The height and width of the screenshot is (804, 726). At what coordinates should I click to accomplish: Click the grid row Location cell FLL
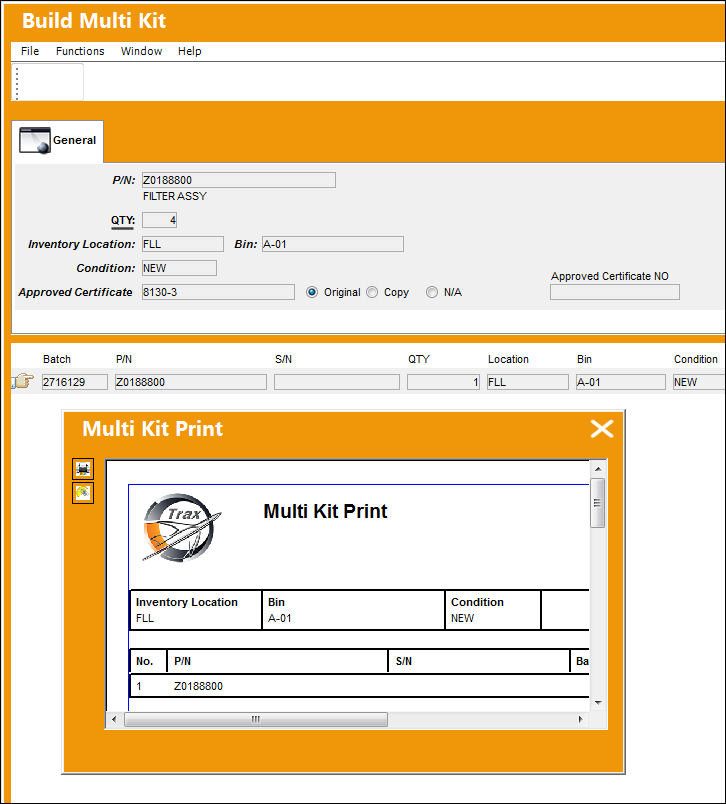pos(528,382)
